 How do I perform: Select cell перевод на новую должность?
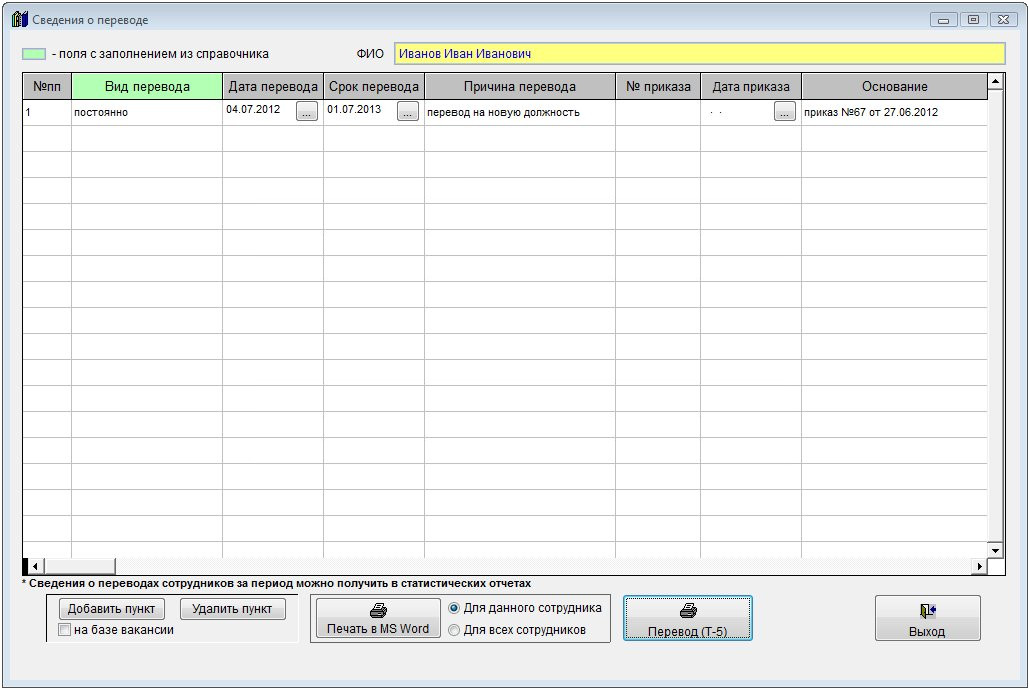pyautogui.click(x=520, y=112)
